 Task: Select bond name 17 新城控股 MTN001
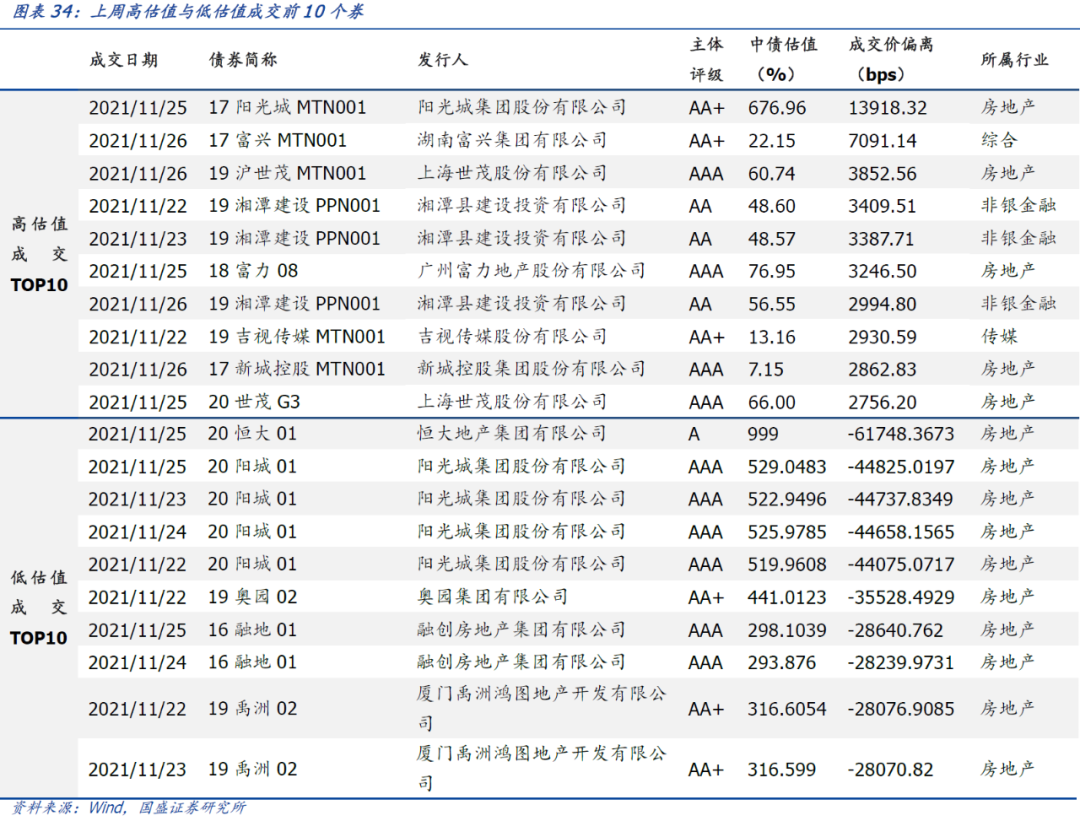coord(297,369)
